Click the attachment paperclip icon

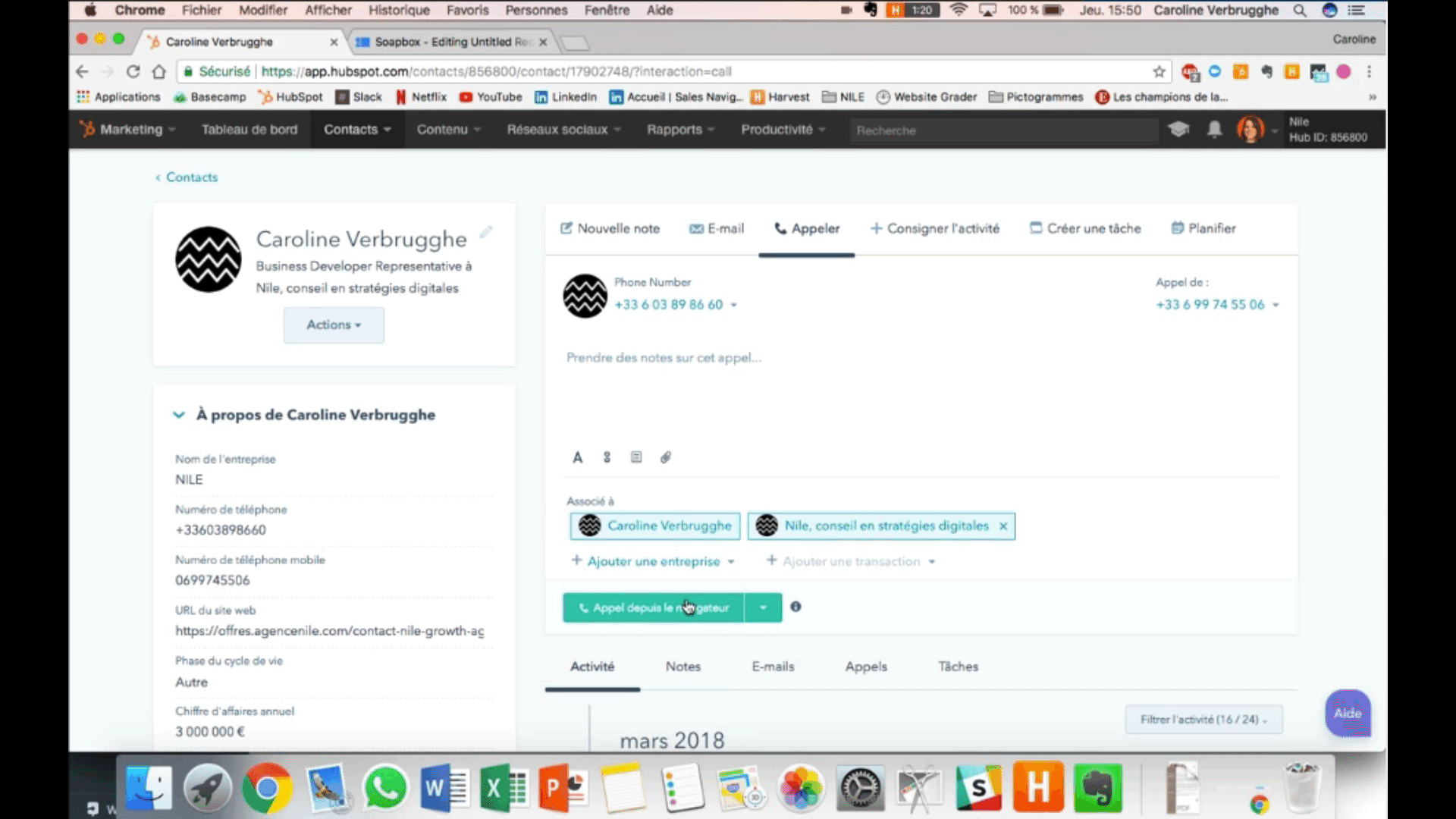point(666,457)
